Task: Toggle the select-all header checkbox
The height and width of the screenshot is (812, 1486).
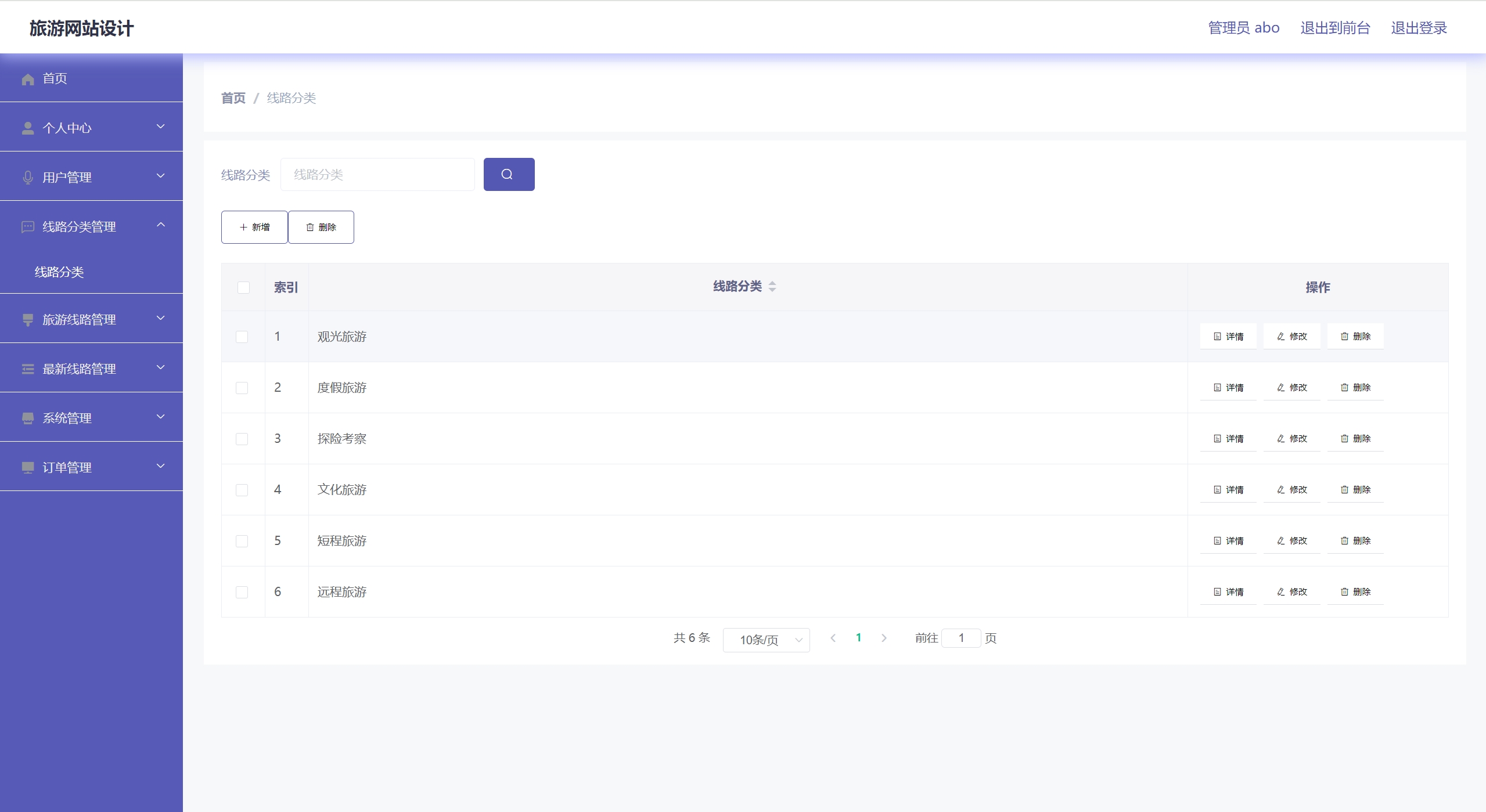Action: [243, 287]
